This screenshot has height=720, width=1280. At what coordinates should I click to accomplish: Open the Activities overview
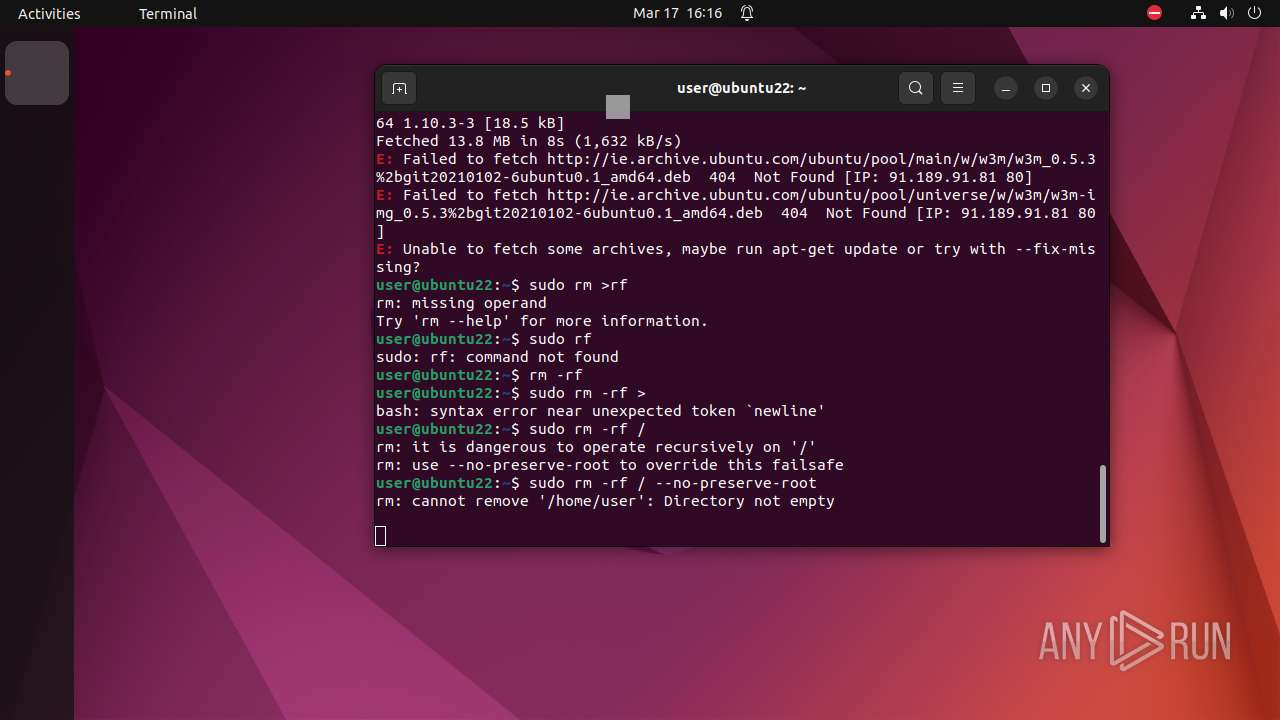(49, 13)
